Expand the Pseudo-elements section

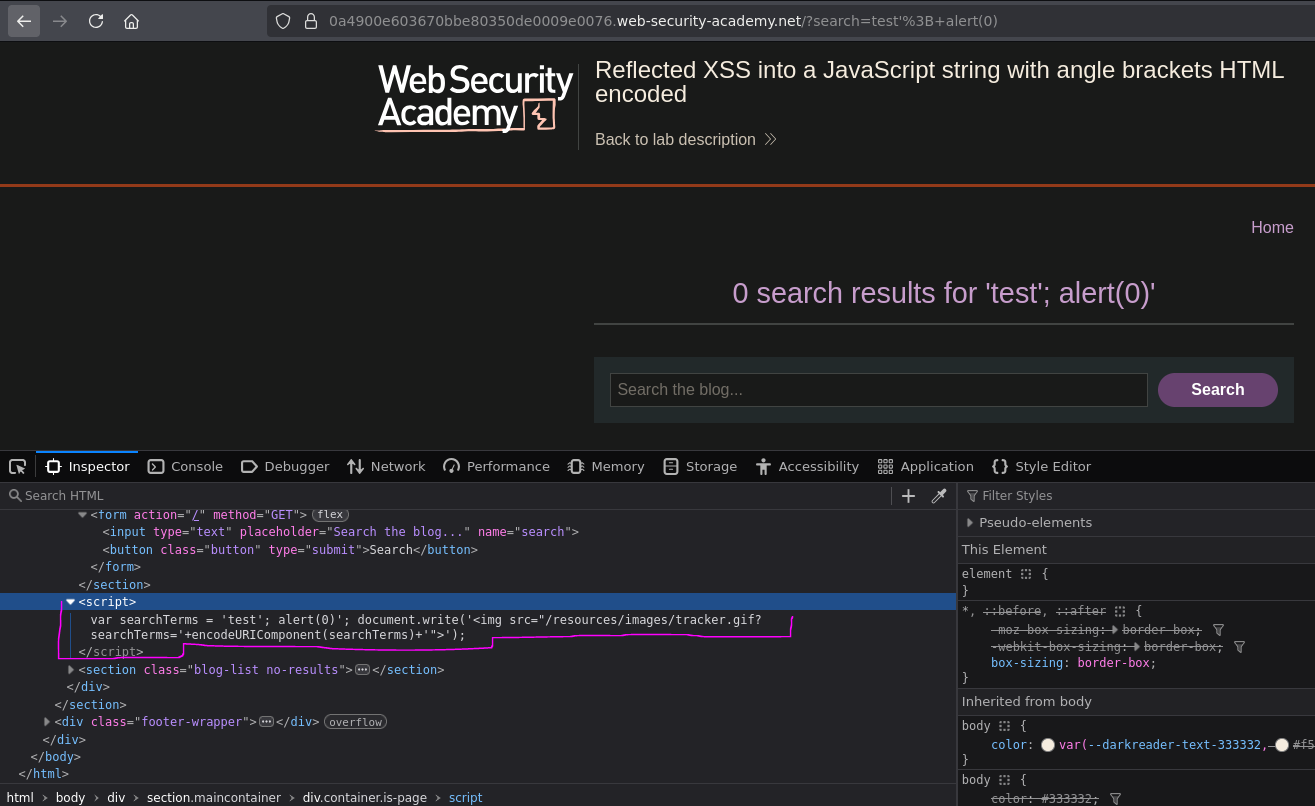970,522
